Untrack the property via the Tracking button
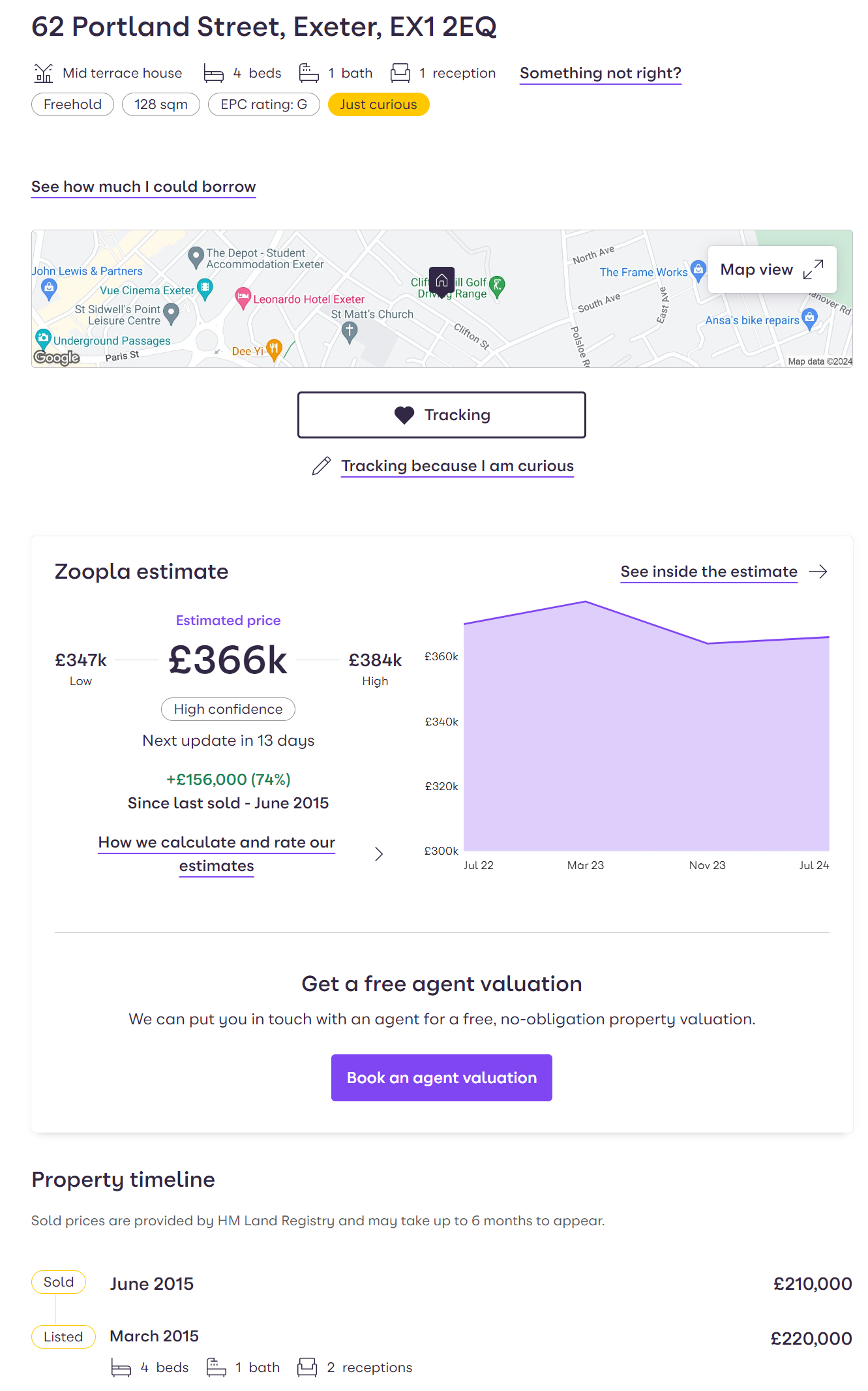Image resolution: width=868 pixels, height=1391 pixels. click(441, 415)
